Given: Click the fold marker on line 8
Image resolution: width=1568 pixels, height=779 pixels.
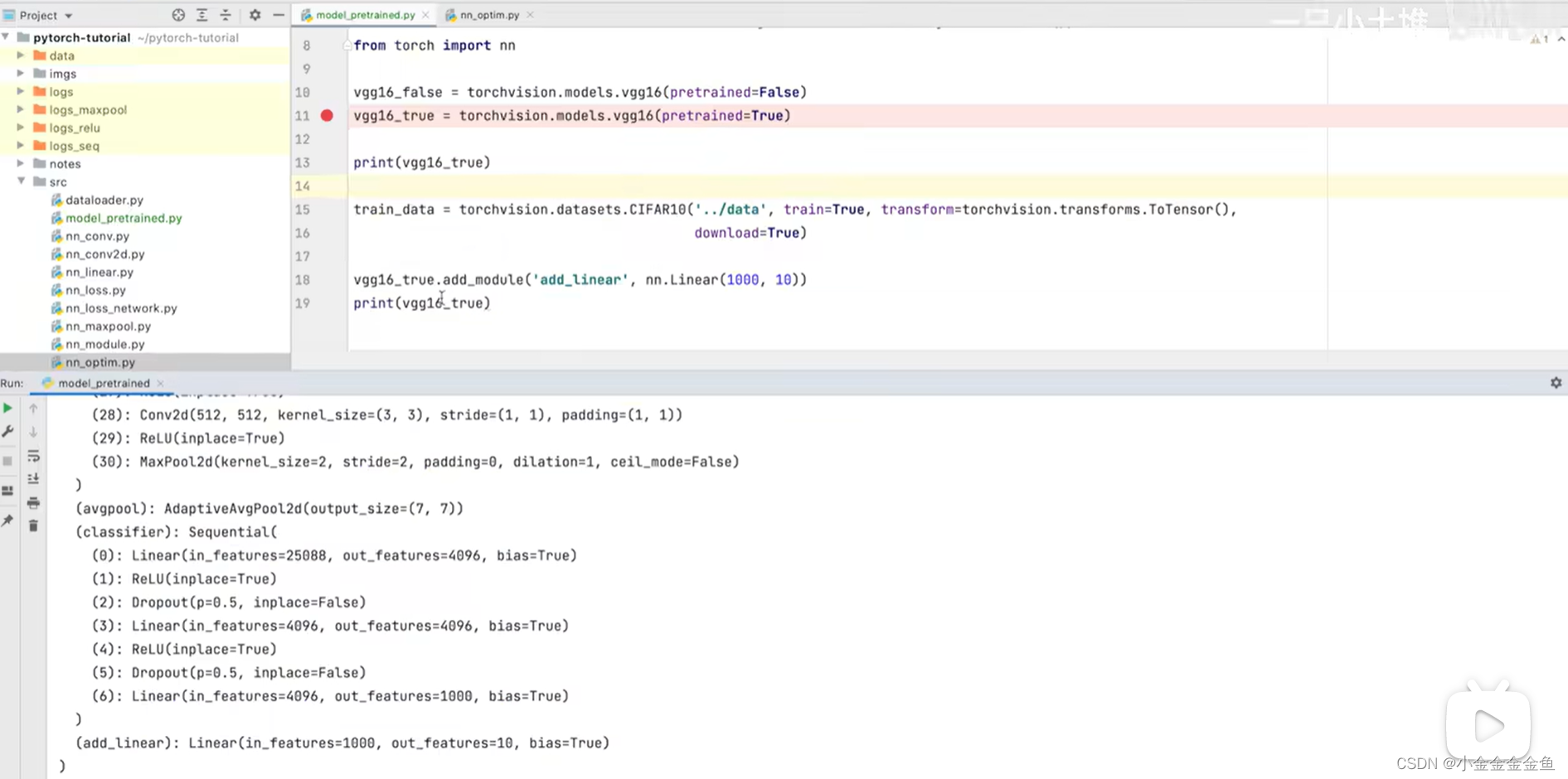Looking at the screenshot, I should [x=347, y=46].
